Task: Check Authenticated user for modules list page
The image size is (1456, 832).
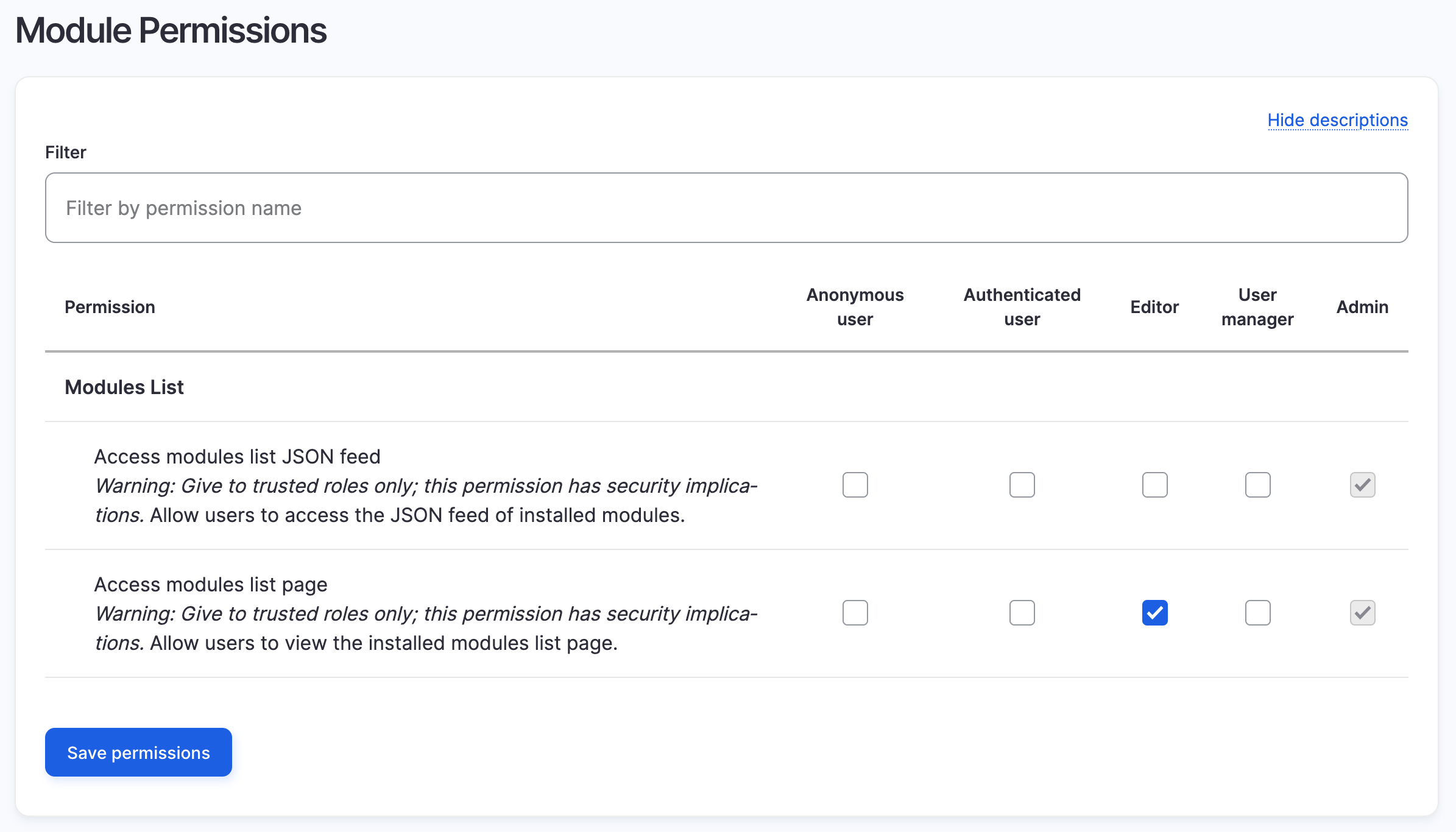Action: point(1022,613)
